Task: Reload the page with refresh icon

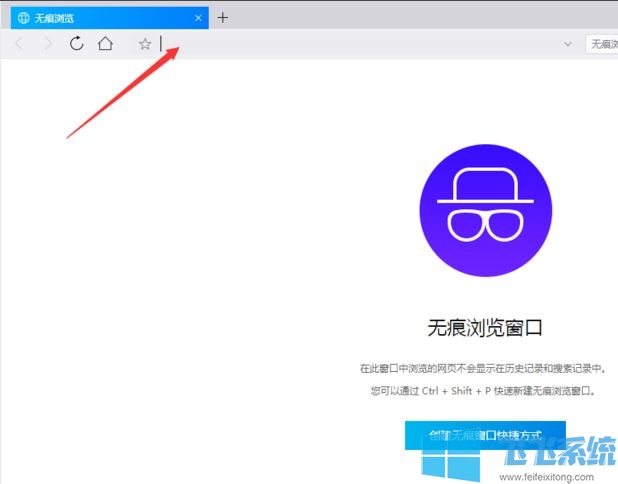Action: (76, 43)
